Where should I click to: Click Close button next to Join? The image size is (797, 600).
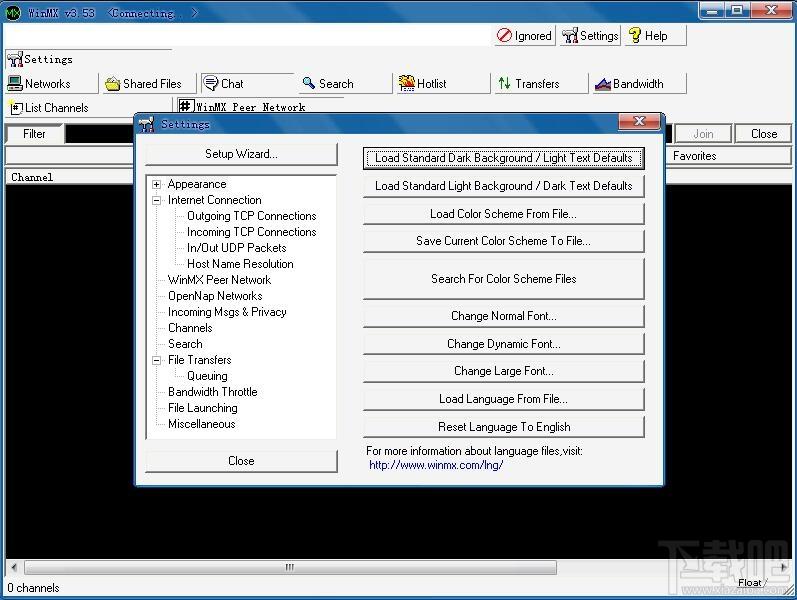coord(763,134)
